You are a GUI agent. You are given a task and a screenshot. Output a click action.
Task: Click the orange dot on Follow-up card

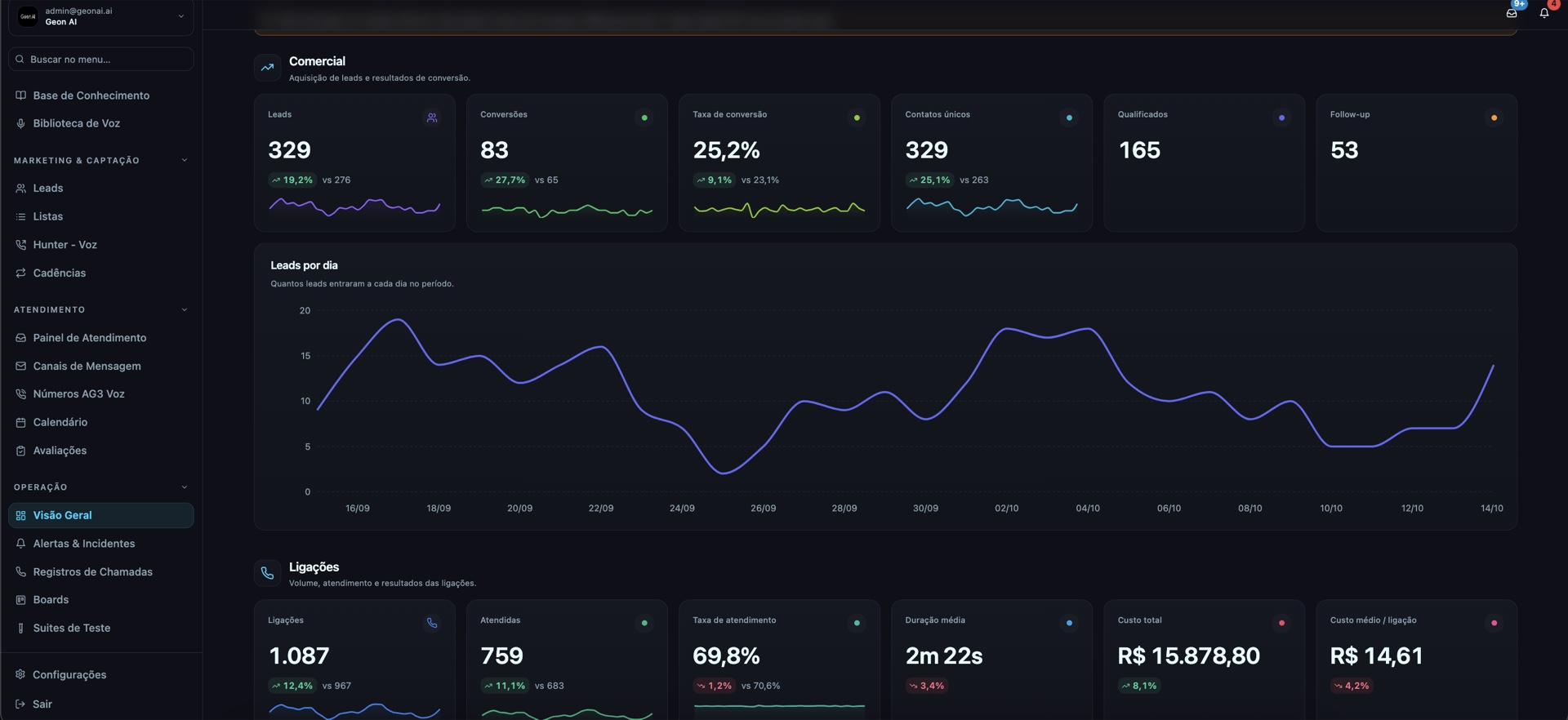click(1494, 118)
